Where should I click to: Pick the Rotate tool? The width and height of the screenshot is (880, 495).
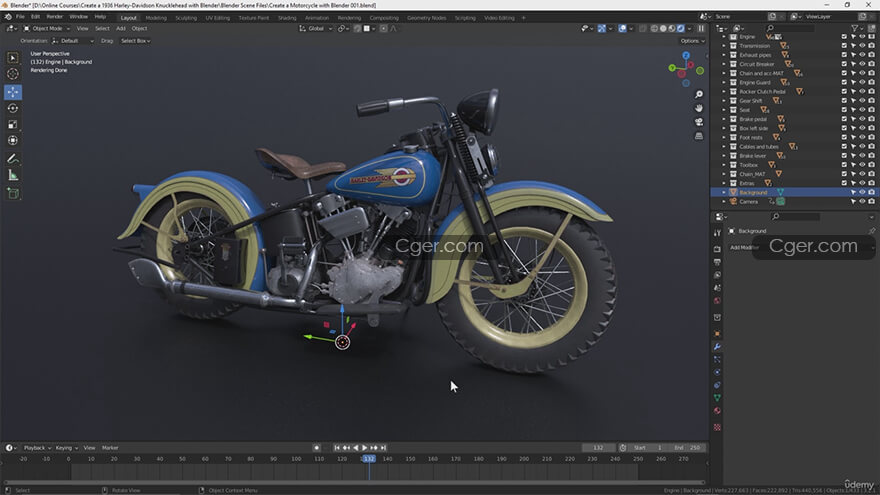pyautogui.click(x=12, y=108)
